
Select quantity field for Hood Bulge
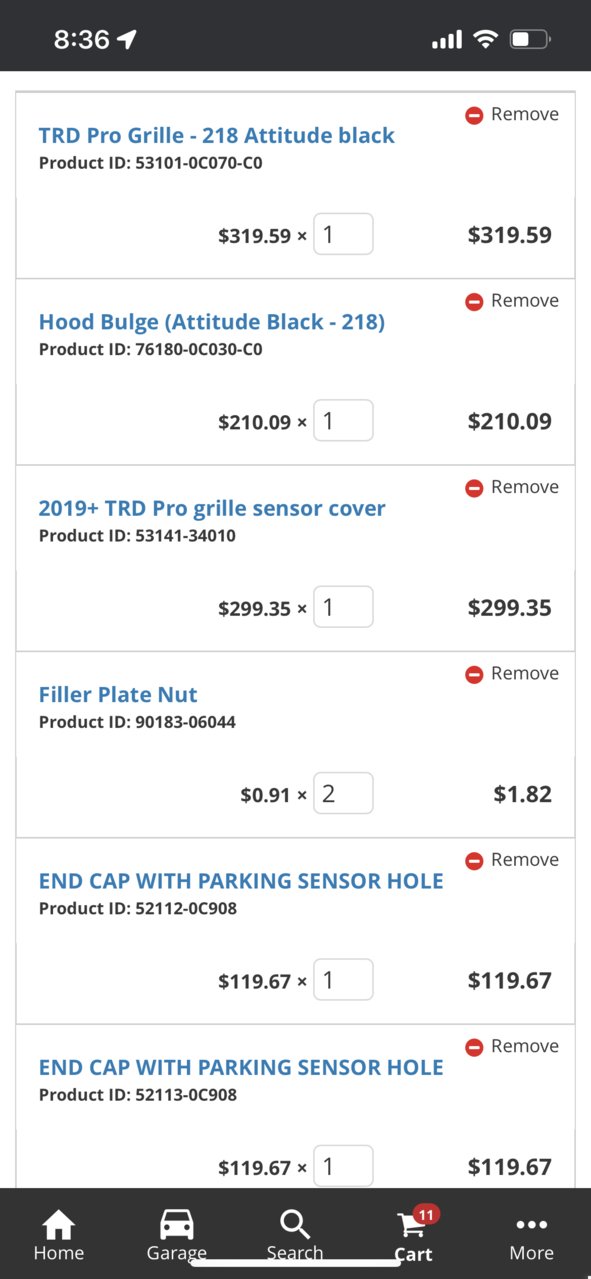(x=343, y=420)
